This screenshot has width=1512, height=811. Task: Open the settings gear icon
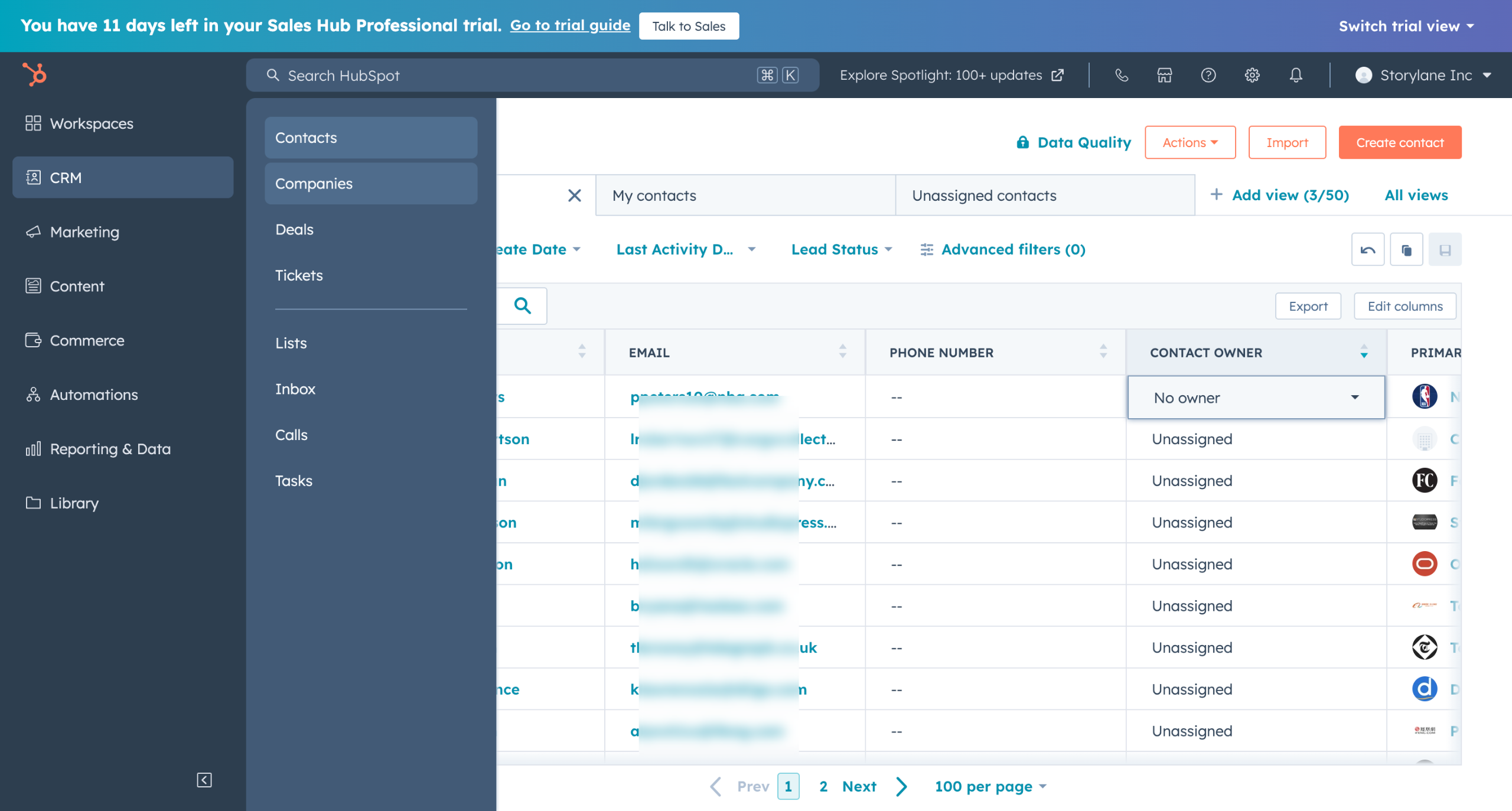click(x=1252, y=75)
